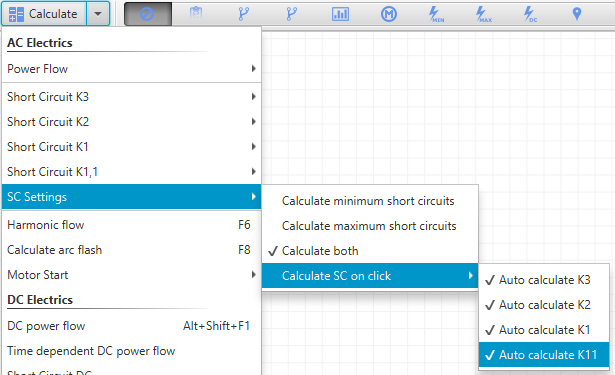This screenshot has height=375, width=615.
Task: Click the arrow on the SC Settings row
Action: [254, 197]
